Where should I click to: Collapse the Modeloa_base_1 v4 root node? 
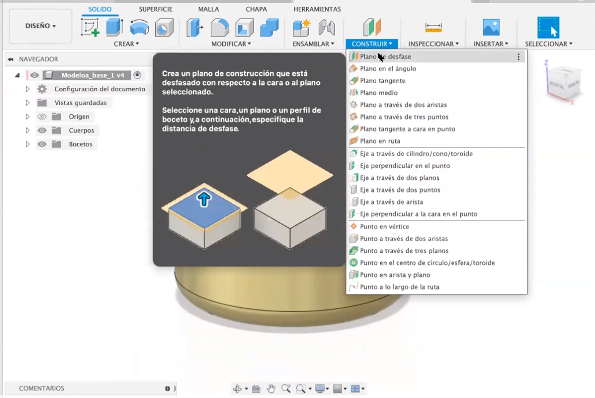click(x=17, y=75)
